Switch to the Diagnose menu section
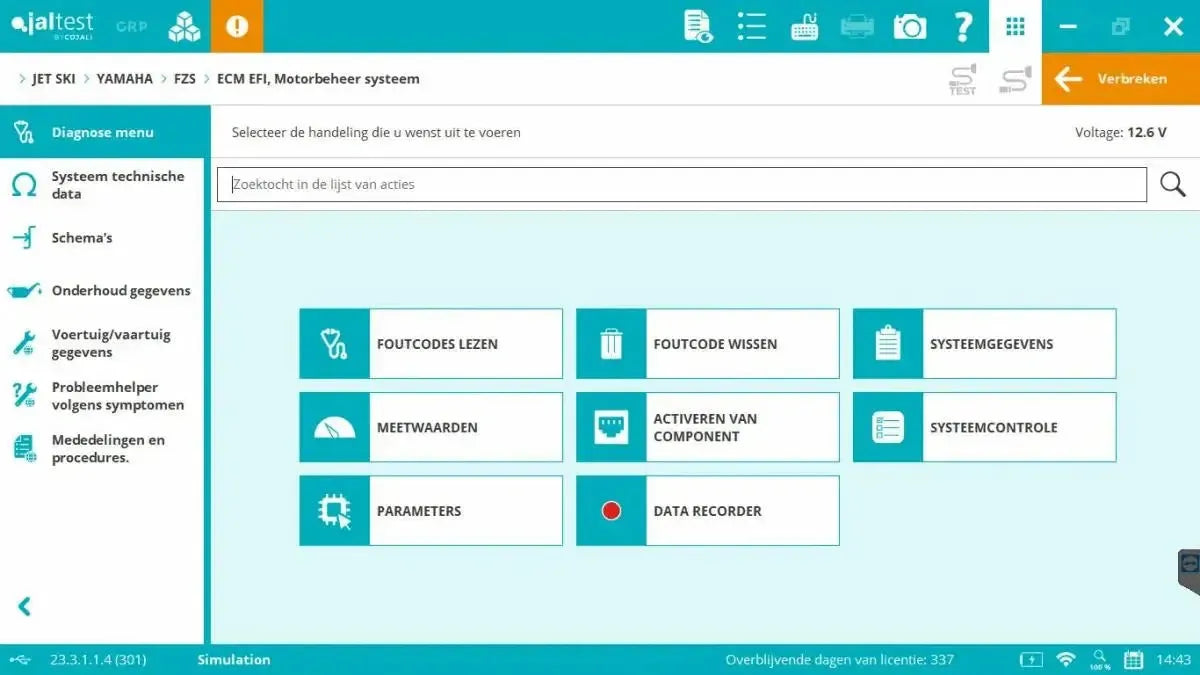 click(x=100, y=131)
